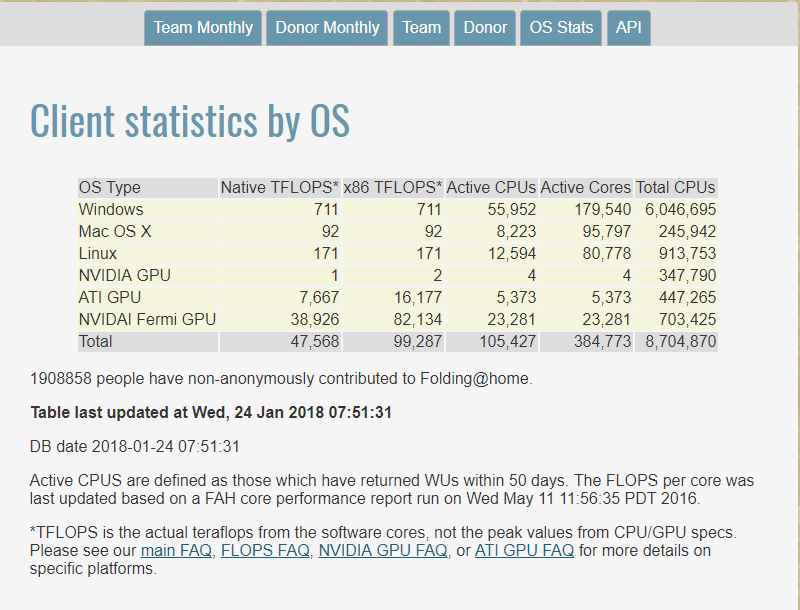Select the Team tab
Screen dimensions: 800x610
(x=421, y=28)
